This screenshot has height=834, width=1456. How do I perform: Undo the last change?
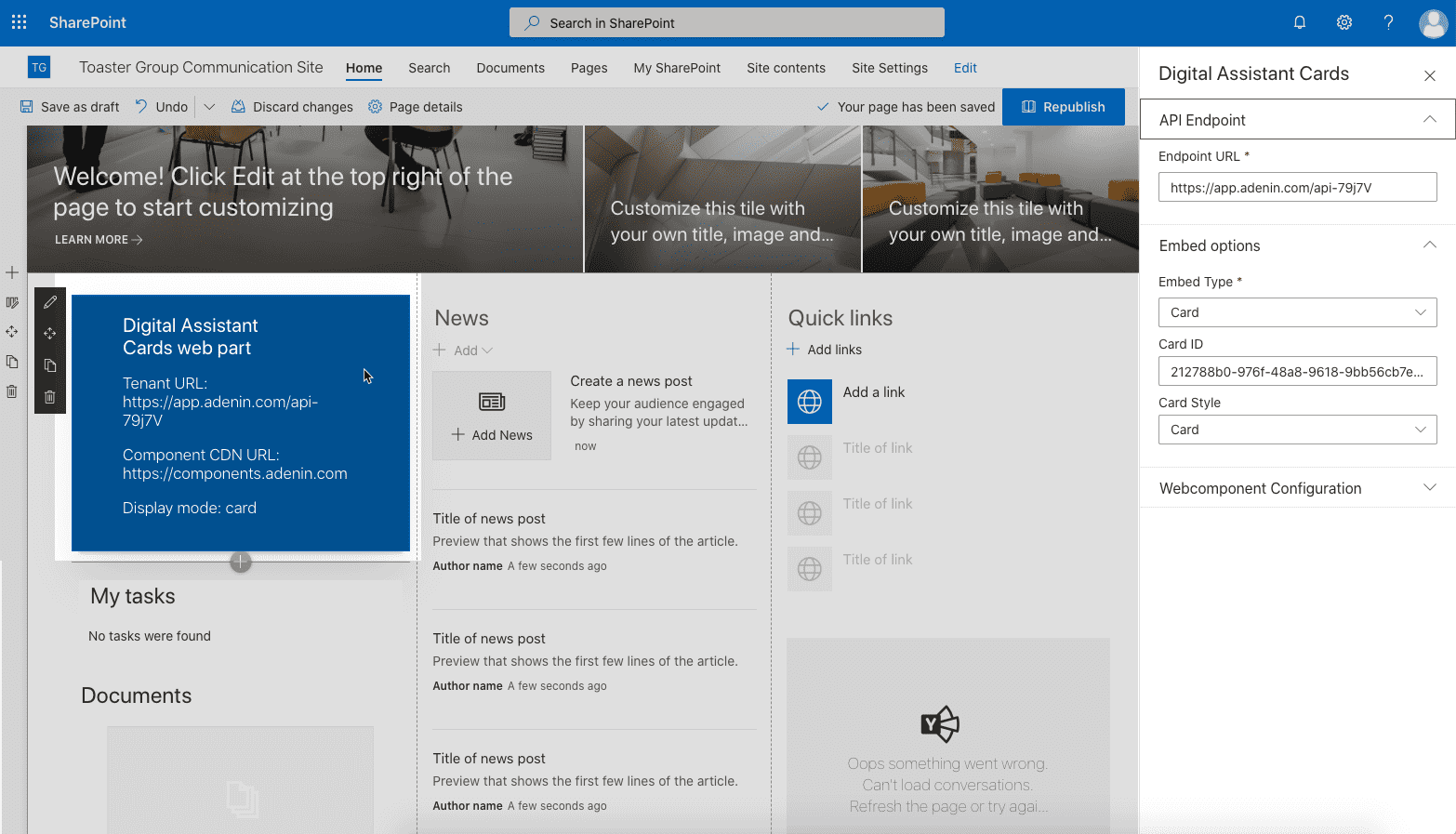[162, 107]
